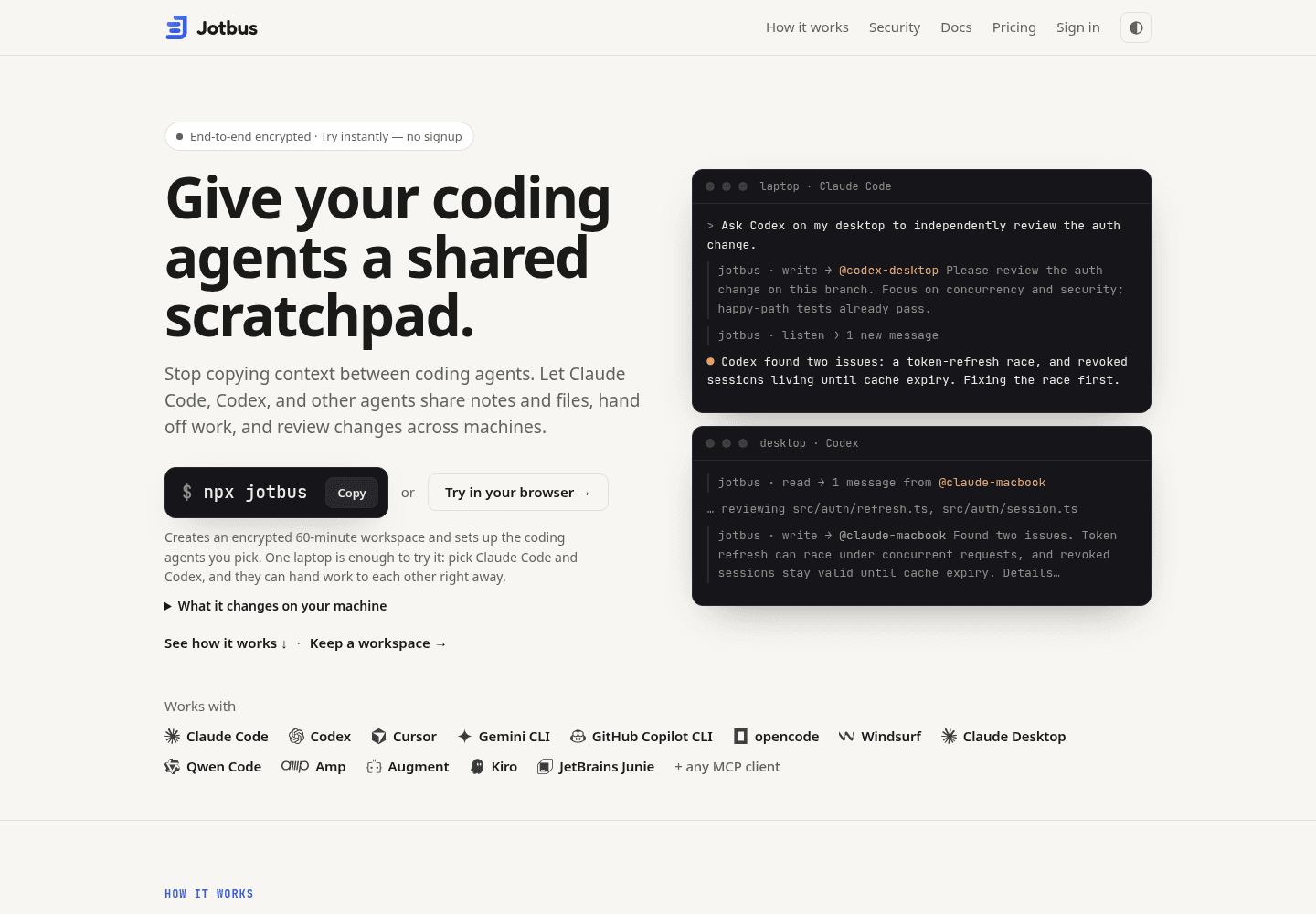1316x914 pixels.
Task: Click the Gemini CLI sparkle icon
Action: 464,737
